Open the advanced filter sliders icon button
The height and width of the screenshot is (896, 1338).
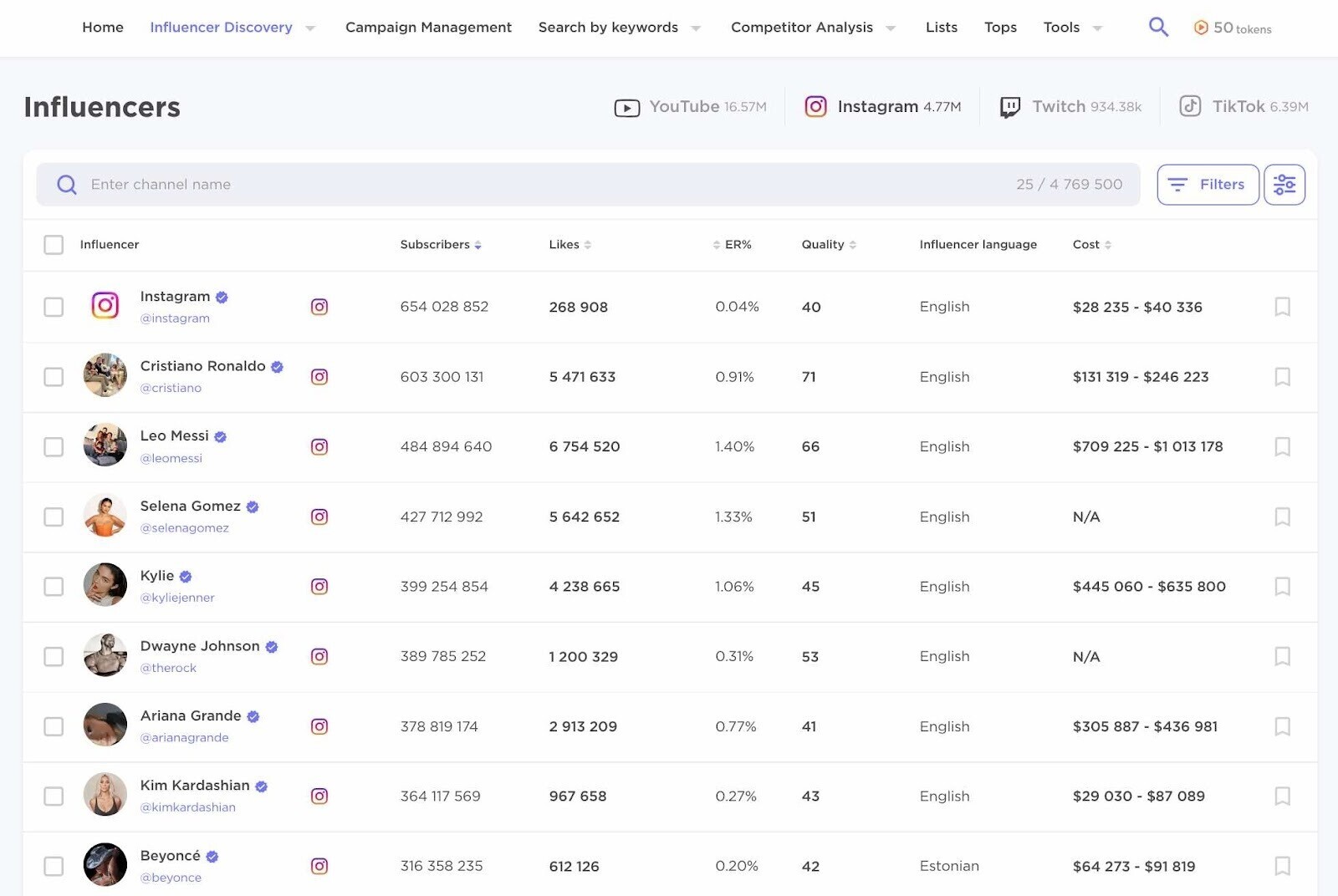1284,185
